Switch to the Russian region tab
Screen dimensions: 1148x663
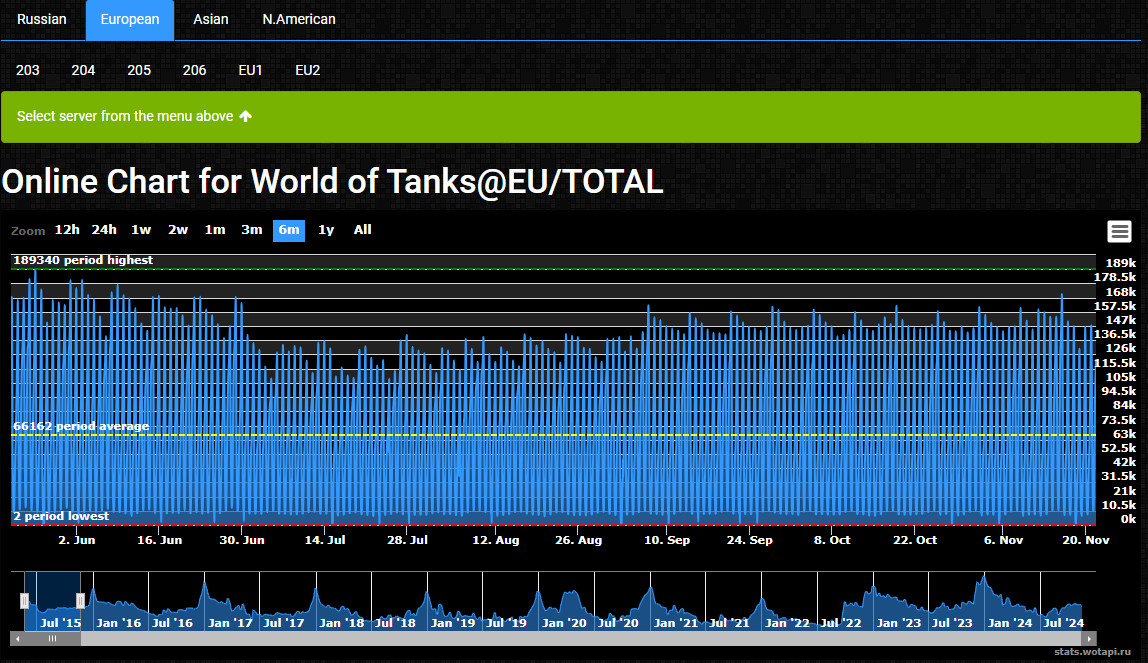[x=42, y=20]
